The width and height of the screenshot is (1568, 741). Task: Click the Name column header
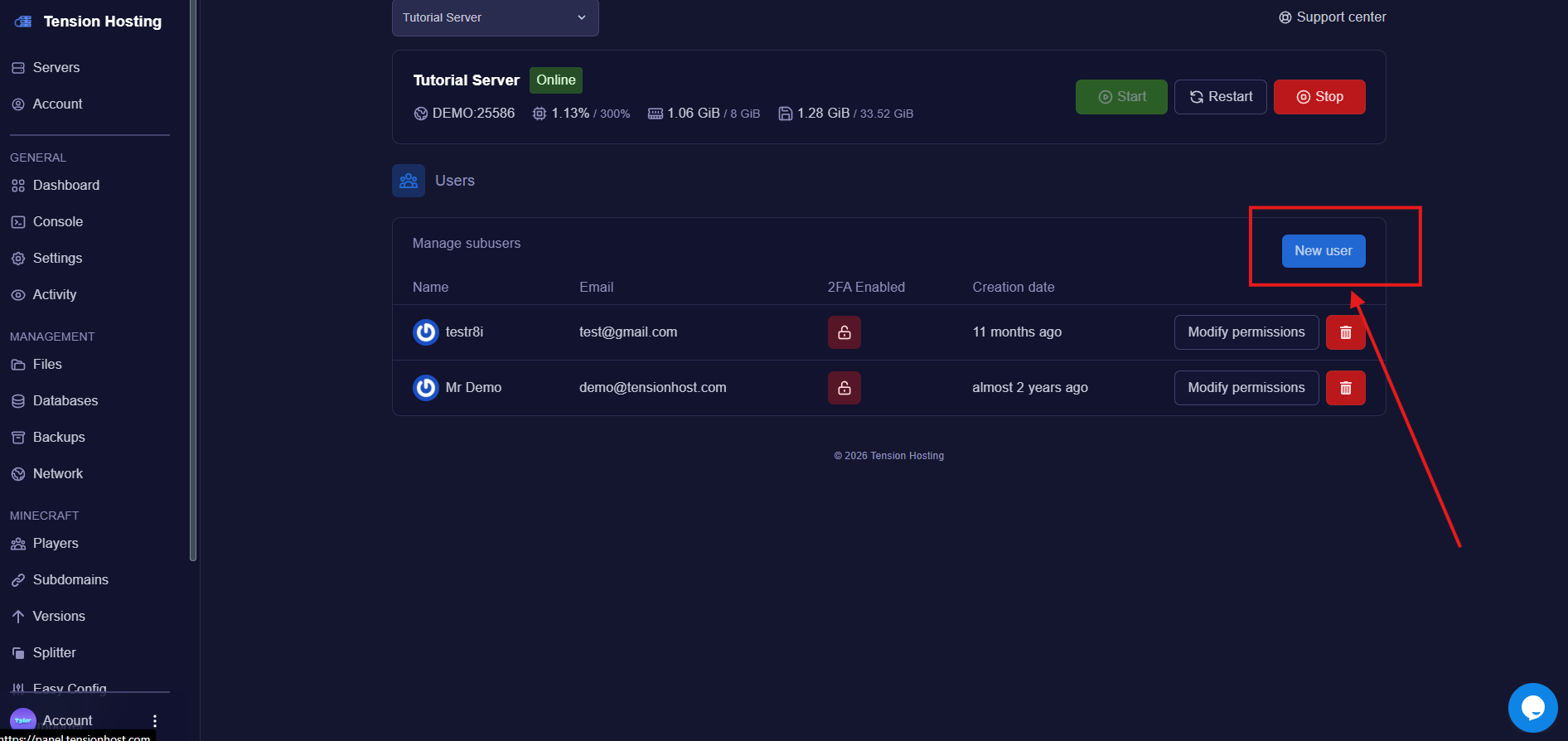pos(431,288)
